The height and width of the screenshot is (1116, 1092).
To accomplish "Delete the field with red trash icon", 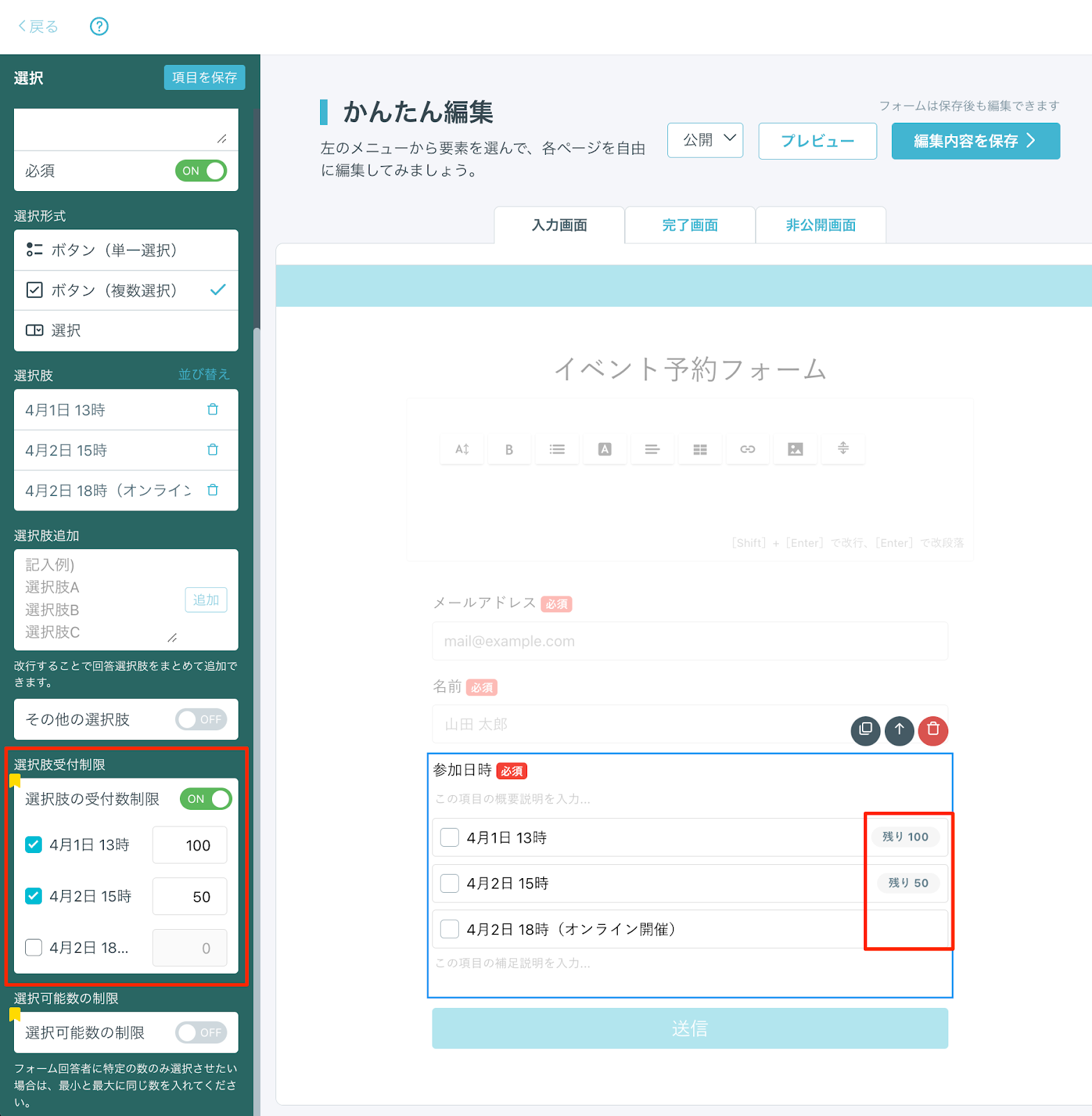I will click(x=933, y=730).
